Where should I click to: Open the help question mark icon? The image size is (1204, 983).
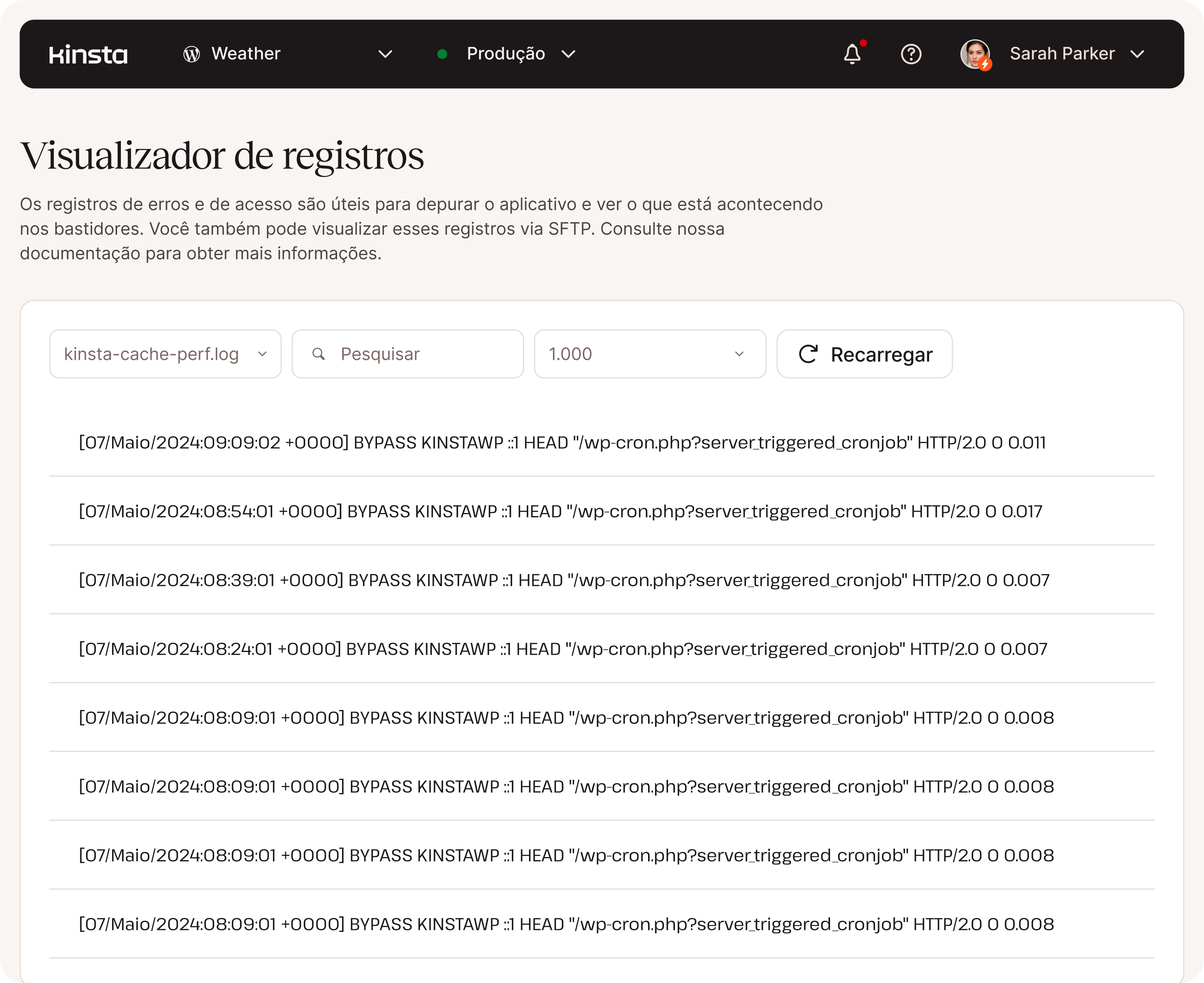tap(911, 55)
